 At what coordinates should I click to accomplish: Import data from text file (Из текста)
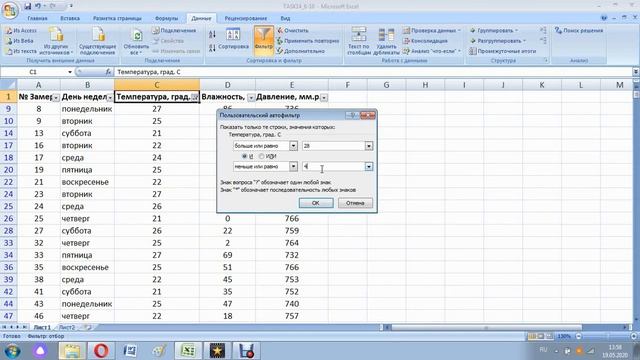tap(21, 51)
